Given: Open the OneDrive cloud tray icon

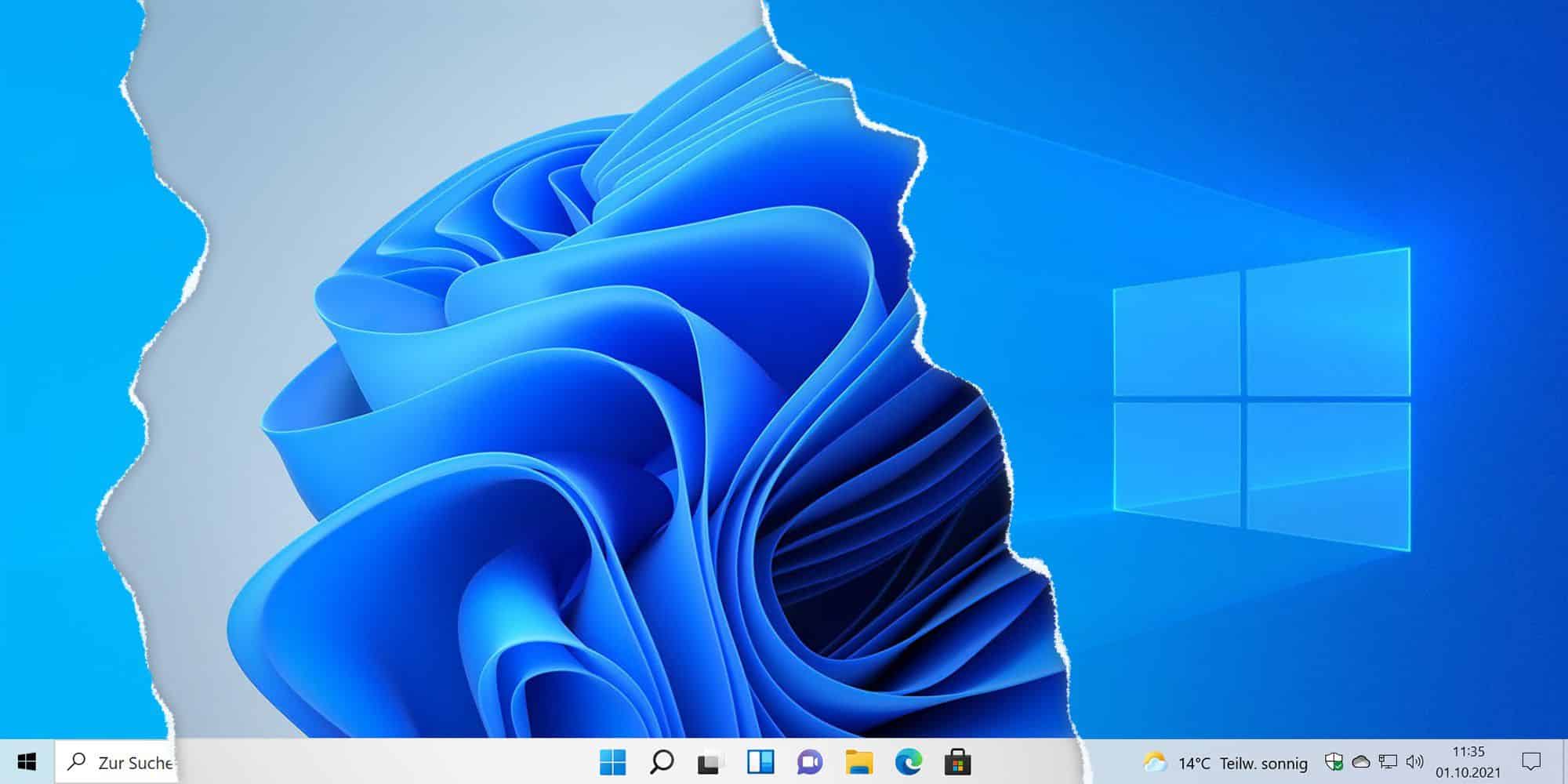Looking at the screenshot, I should (x=1361, y=762).
